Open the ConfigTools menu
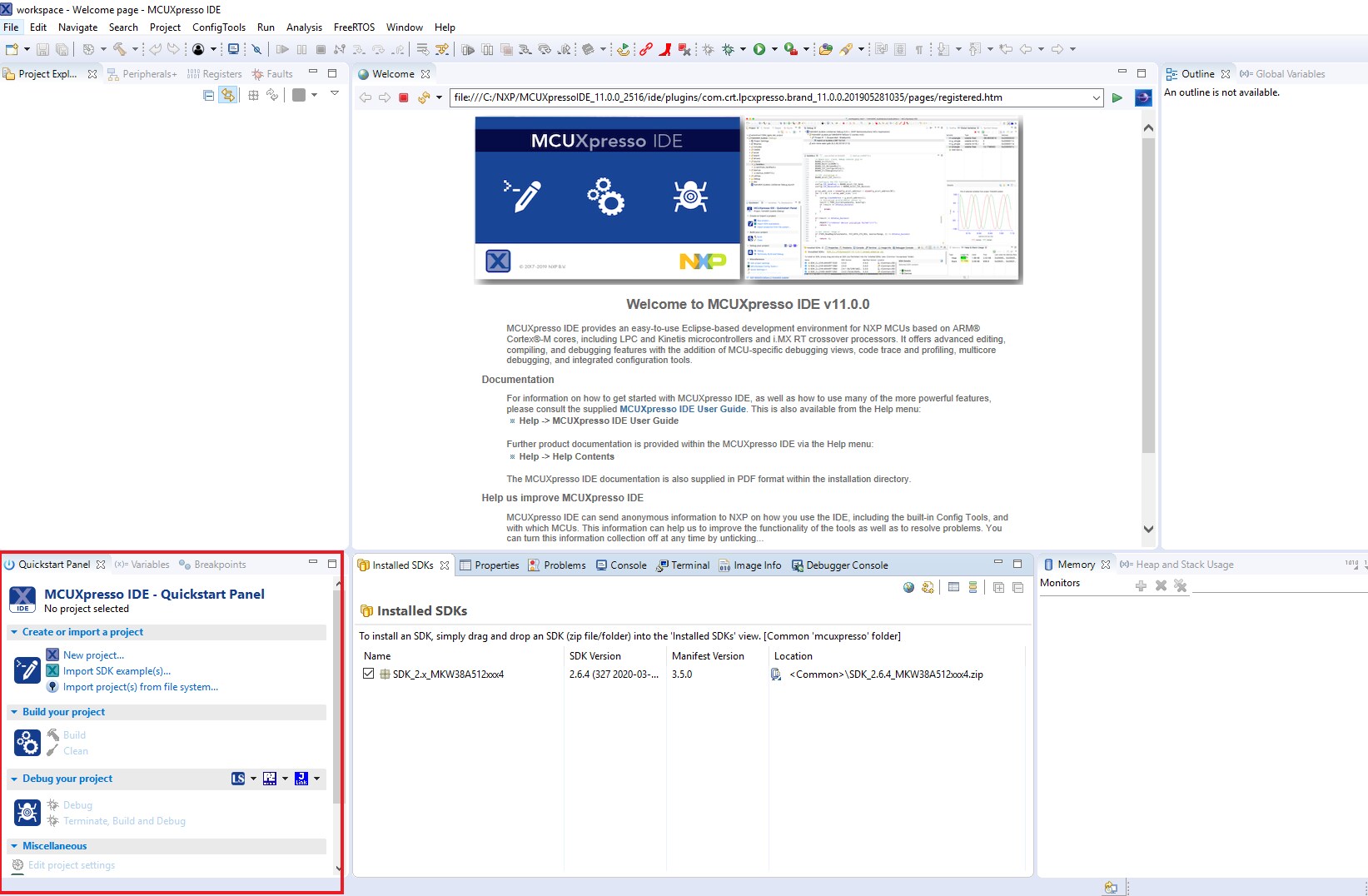1368x896 pixels. click(x=218, y=27)
